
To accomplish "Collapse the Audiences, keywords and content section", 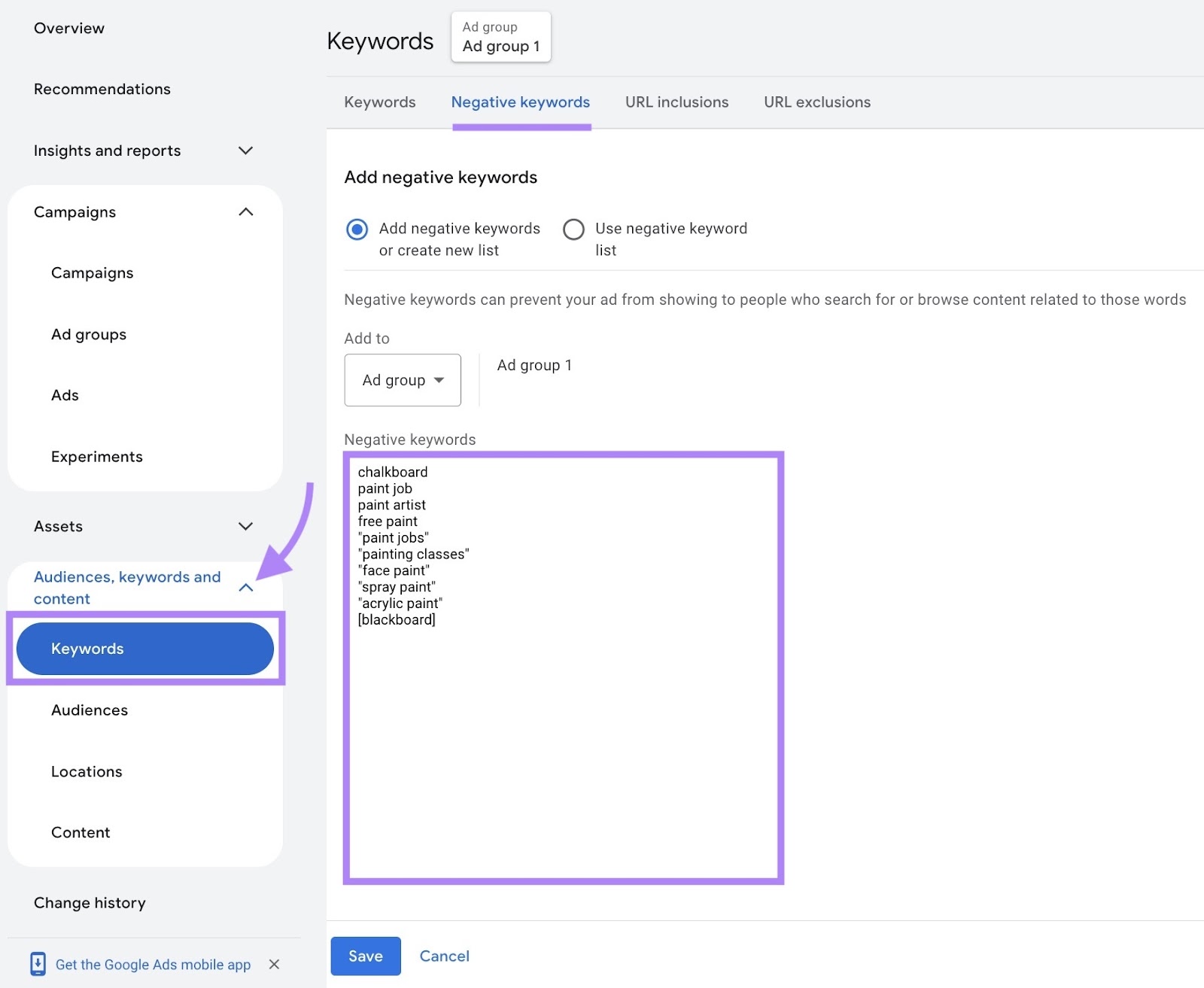I will 245,588.
